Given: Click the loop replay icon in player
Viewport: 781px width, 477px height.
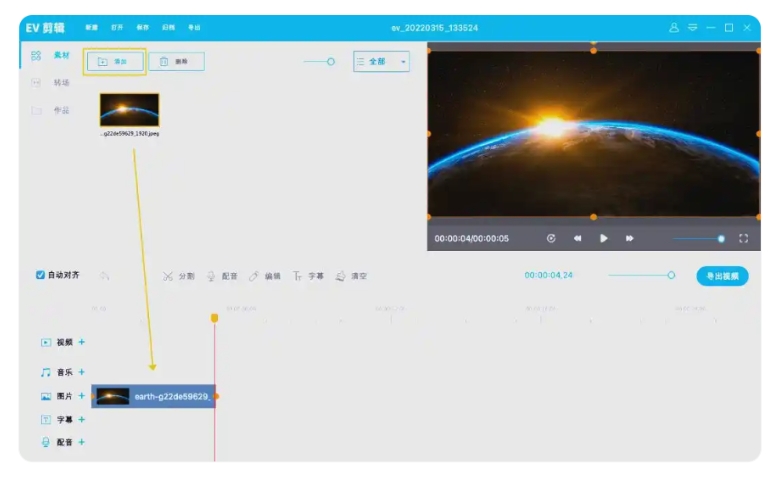Looking at the screenshot, I should (x=551, y=238).
